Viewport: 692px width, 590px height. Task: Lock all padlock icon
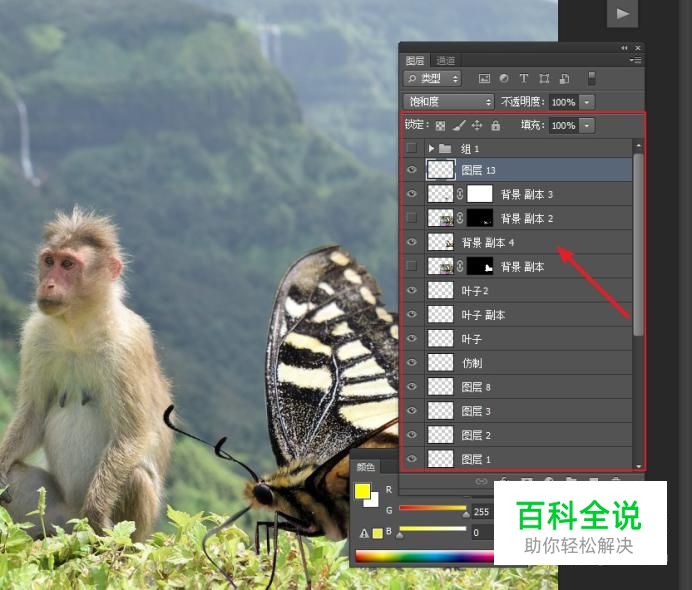pos(496,126)
